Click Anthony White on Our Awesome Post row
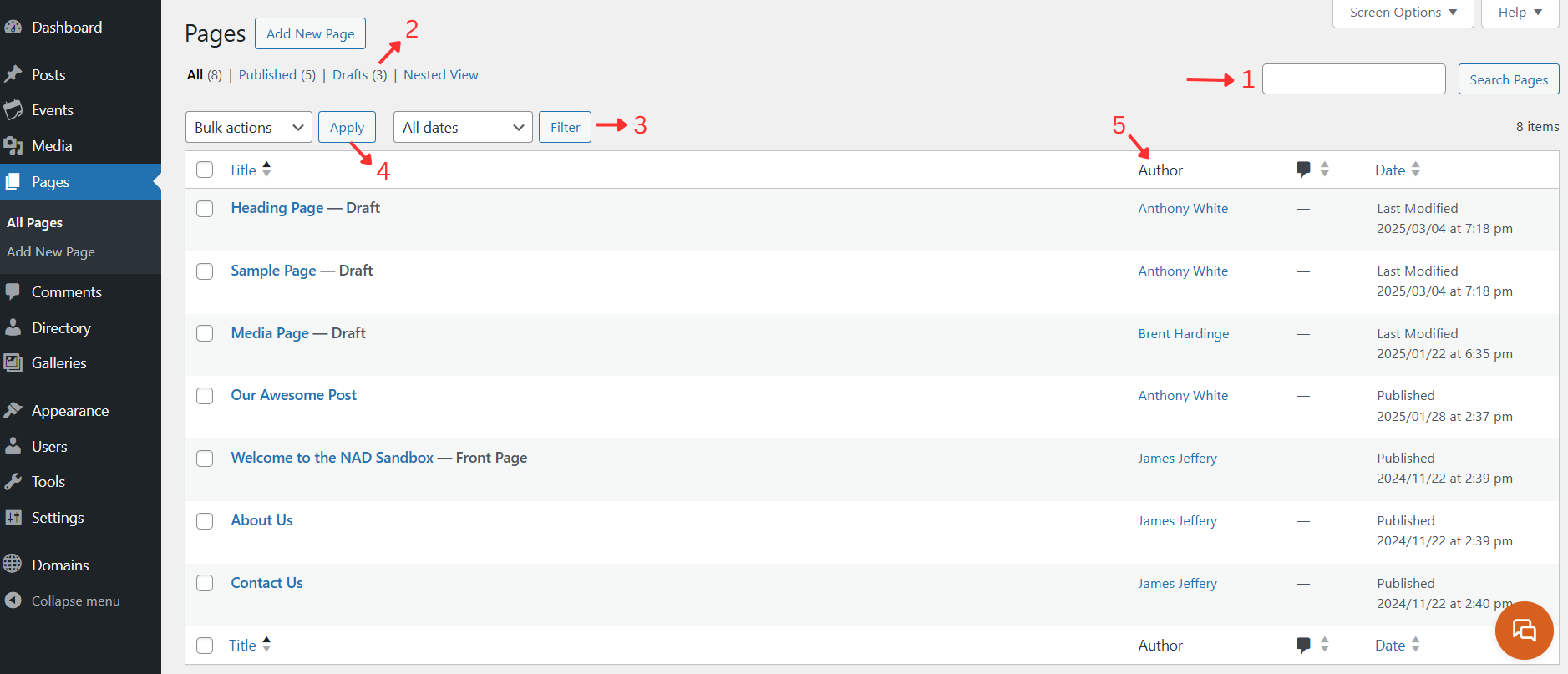Screen dimensions: 1568x674 1183,396
